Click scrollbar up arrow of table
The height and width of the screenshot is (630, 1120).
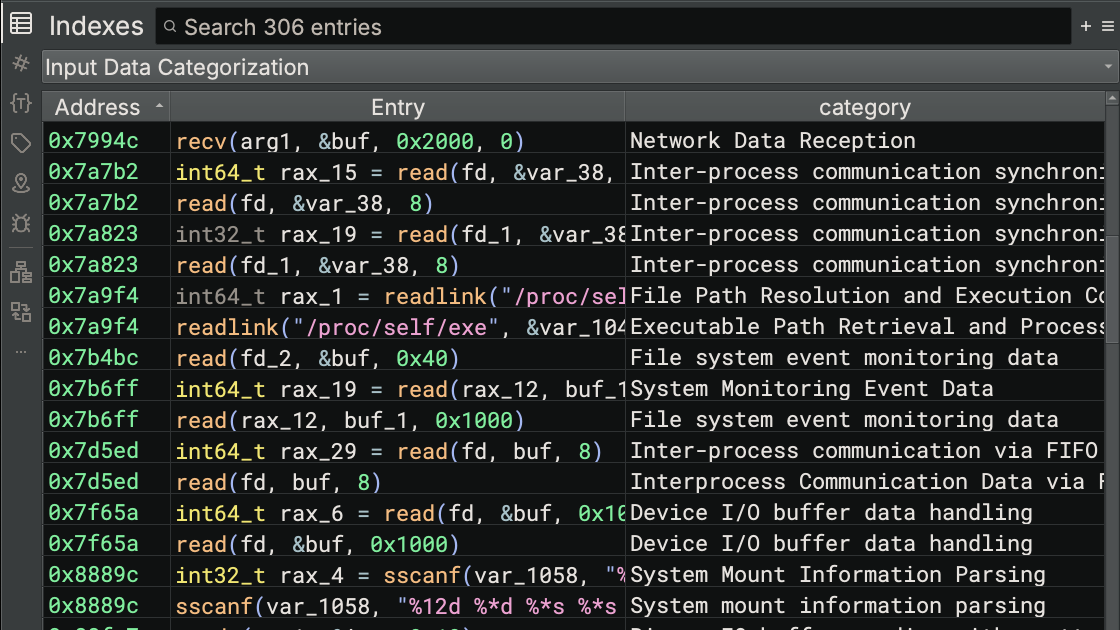click(x=1112, y=99)
